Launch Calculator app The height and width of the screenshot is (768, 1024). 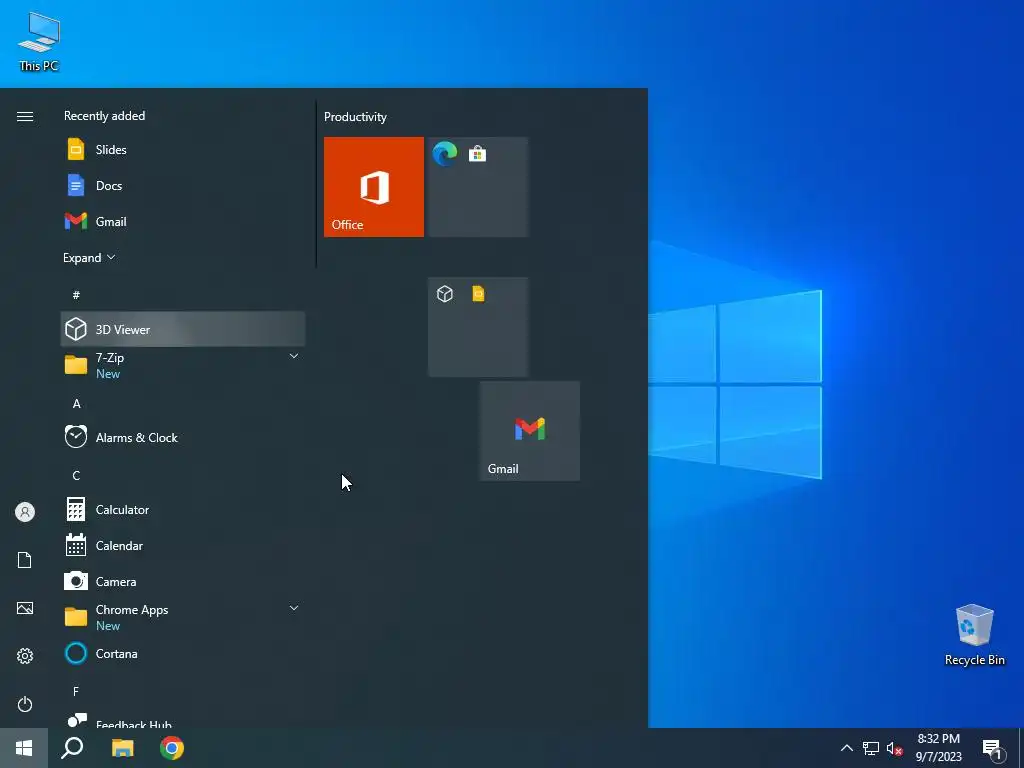coord(183,509)
